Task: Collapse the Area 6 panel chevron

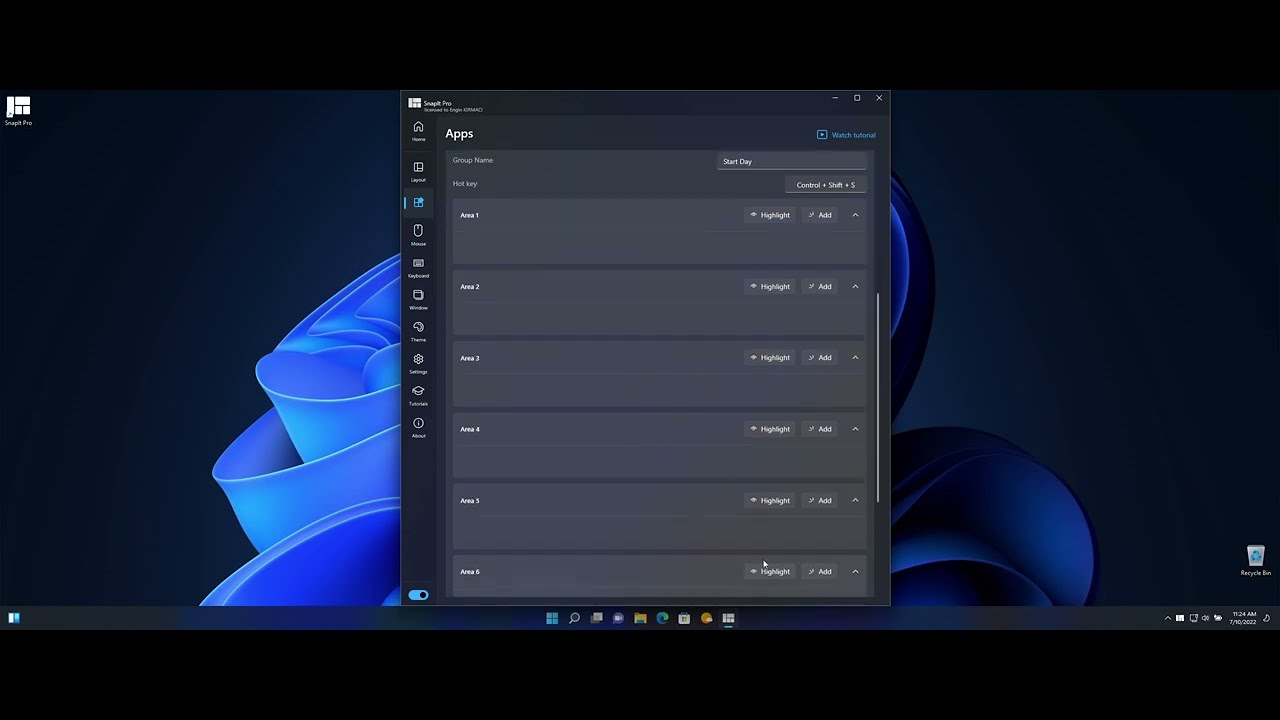Action: point(855,572)
